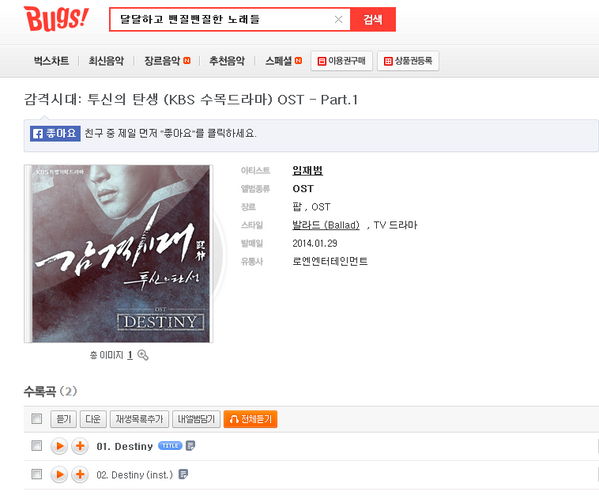This screenshot has width=599, height=499.
Task: Open artist link 임재범
Action: [x=308, y=170]
